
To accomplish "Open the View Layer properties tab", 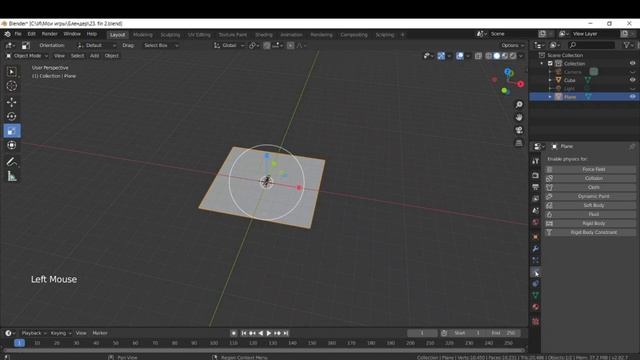I will 536,199.
